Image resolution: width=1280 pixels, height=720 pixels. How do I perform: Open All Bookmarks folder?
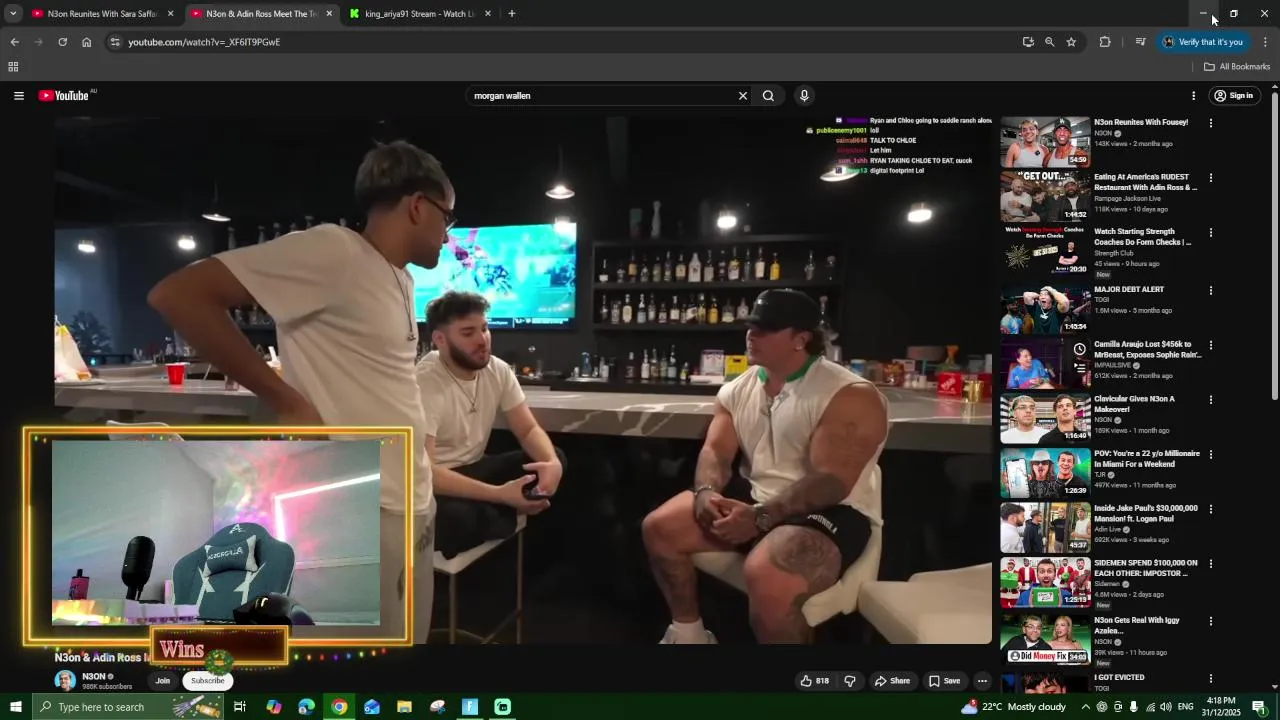click(1237, 67)
